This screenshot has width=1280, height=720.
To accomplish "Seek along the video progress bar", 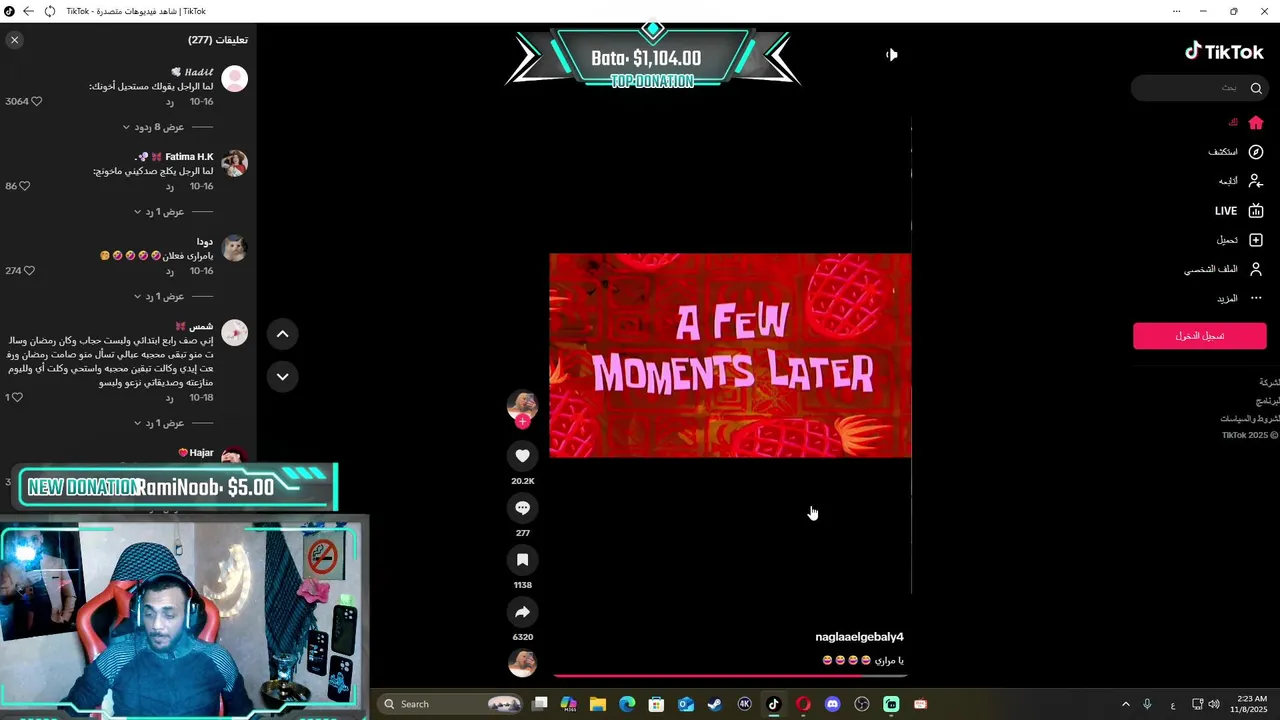I will (x=730, y=676).
